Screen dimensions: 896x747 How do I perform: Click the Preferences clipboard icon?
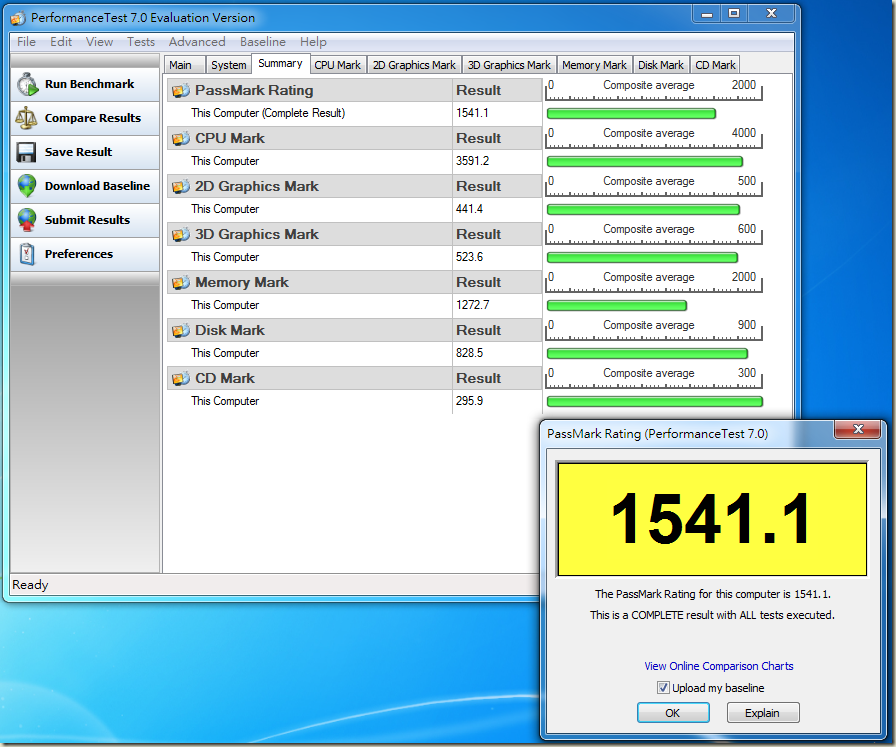pos(27,254)
